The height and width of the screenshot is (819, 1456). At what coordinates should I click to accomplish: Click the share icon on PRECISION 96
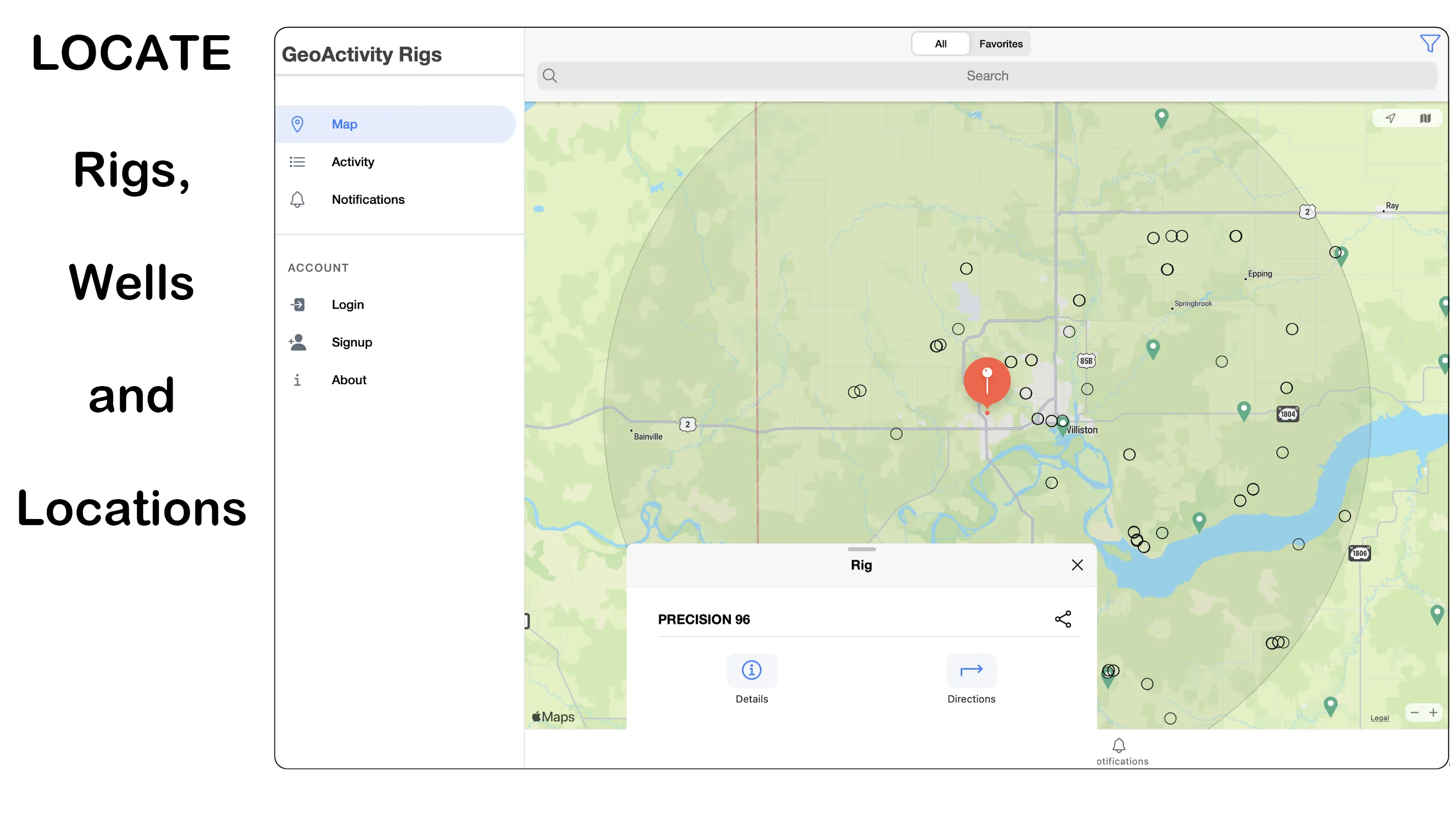tap(1063, 619)
